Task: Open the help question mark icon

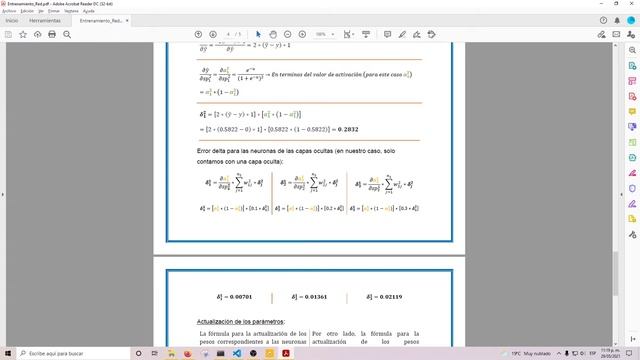Action: tap(603, 20)
